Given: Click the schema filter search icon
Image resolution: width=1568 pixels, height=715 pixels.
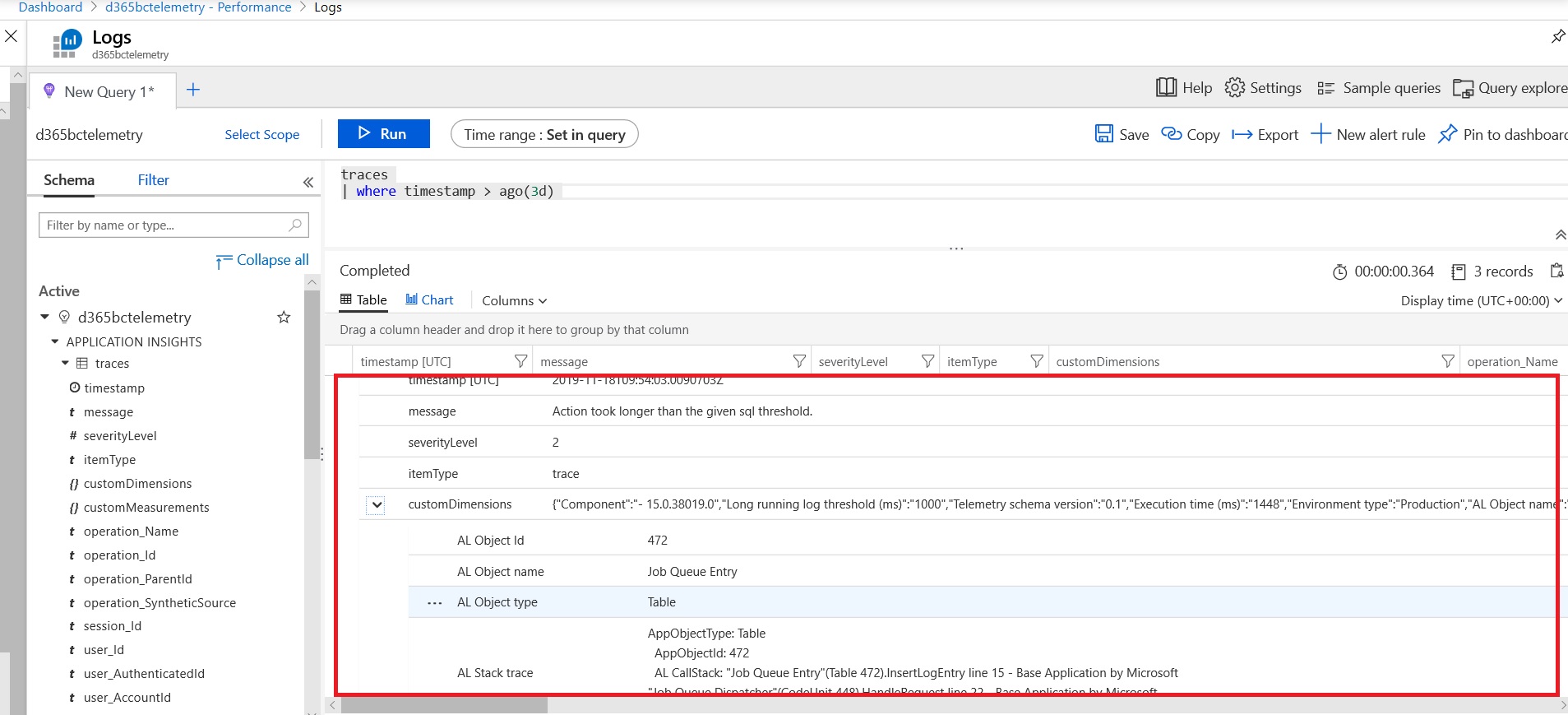Looking at the screenshot, I should coord(295,224).
